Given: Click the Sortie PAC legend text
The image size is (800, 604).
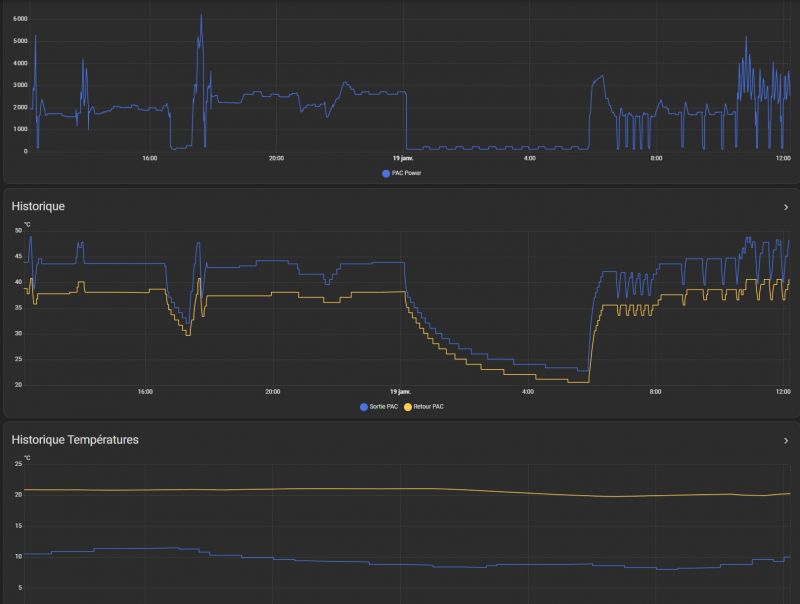Looking at the screenshot, I should coord(384,407).
